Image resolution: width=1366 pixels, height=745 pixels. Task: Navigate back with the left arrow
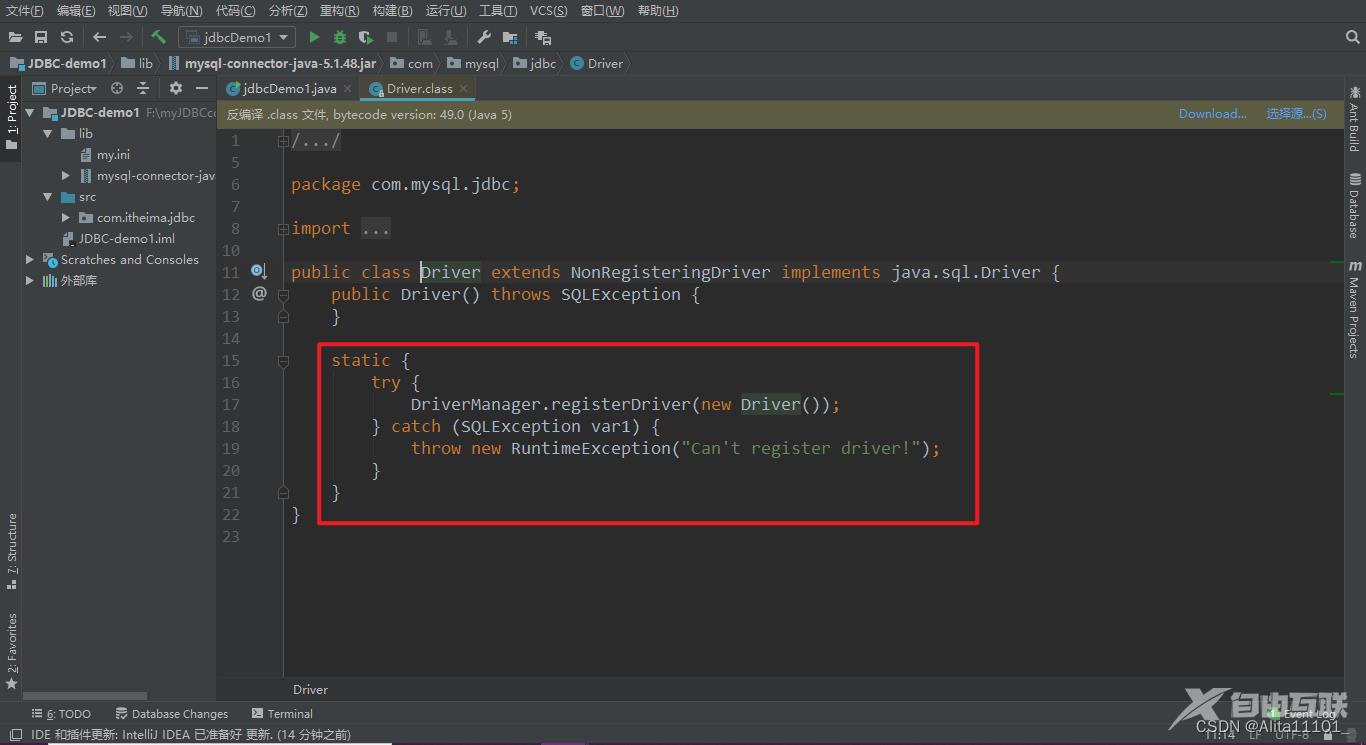coord(99,37)
